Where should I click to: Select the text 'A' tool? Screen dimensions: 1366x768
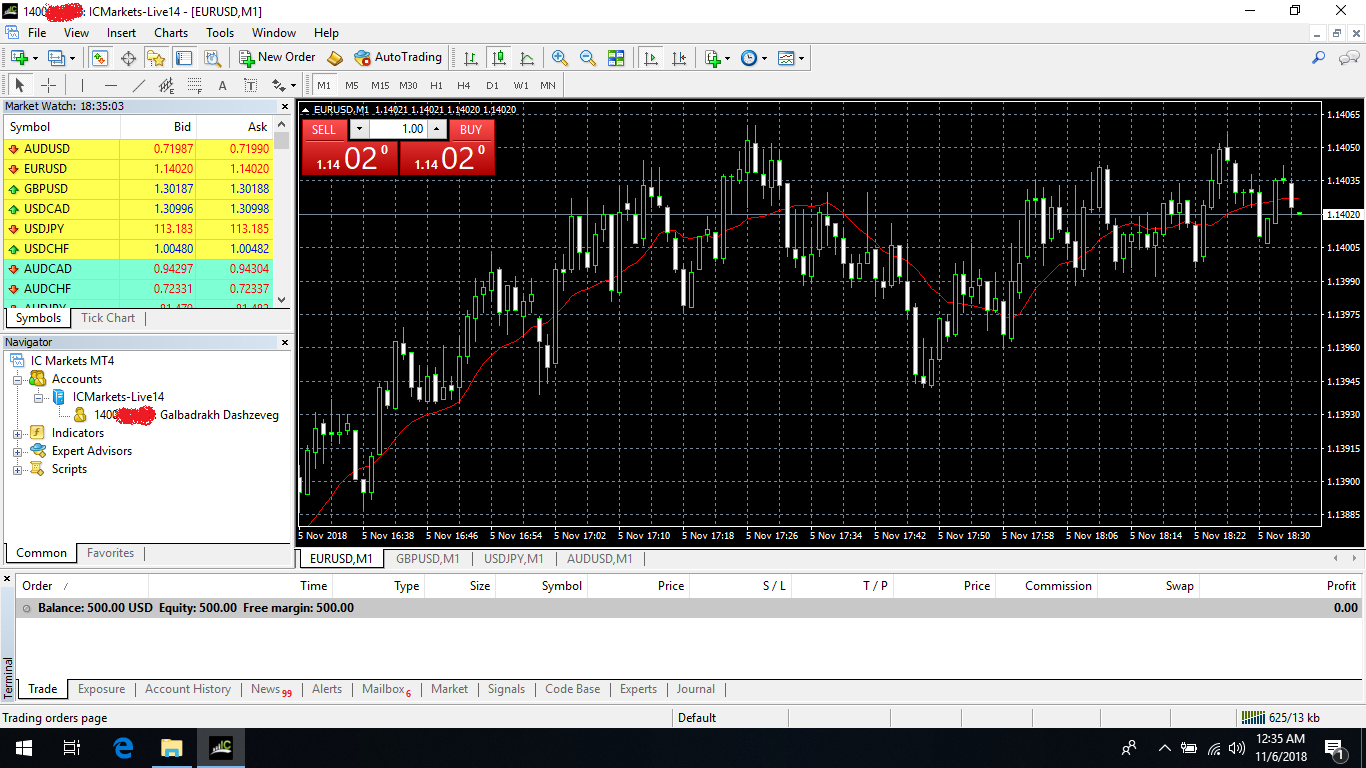pyautogui.click(x=222, y=85)
